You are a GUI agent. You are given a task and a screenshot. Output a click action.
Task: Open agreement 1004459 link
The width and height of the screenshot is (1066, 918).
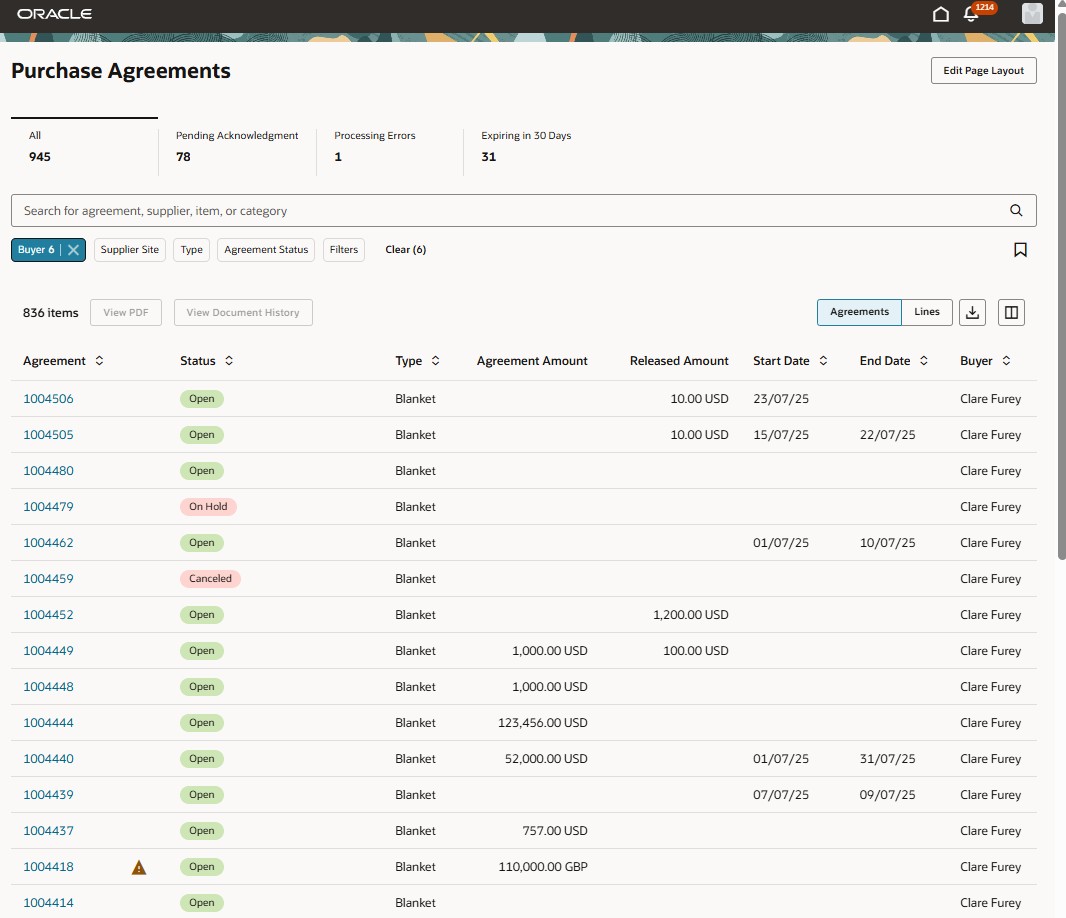[48, 579]
